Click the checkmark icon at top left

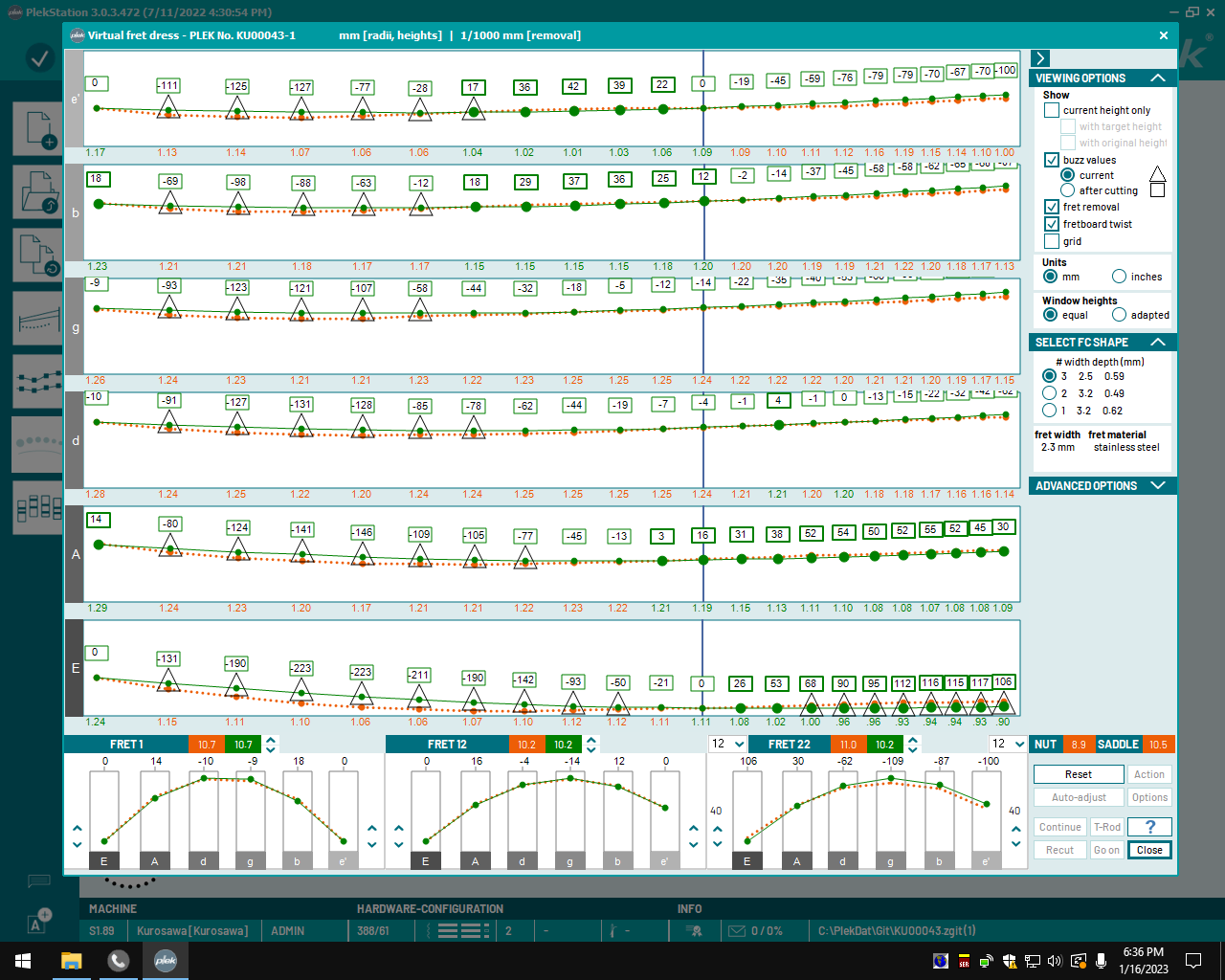tap(39, 58)
